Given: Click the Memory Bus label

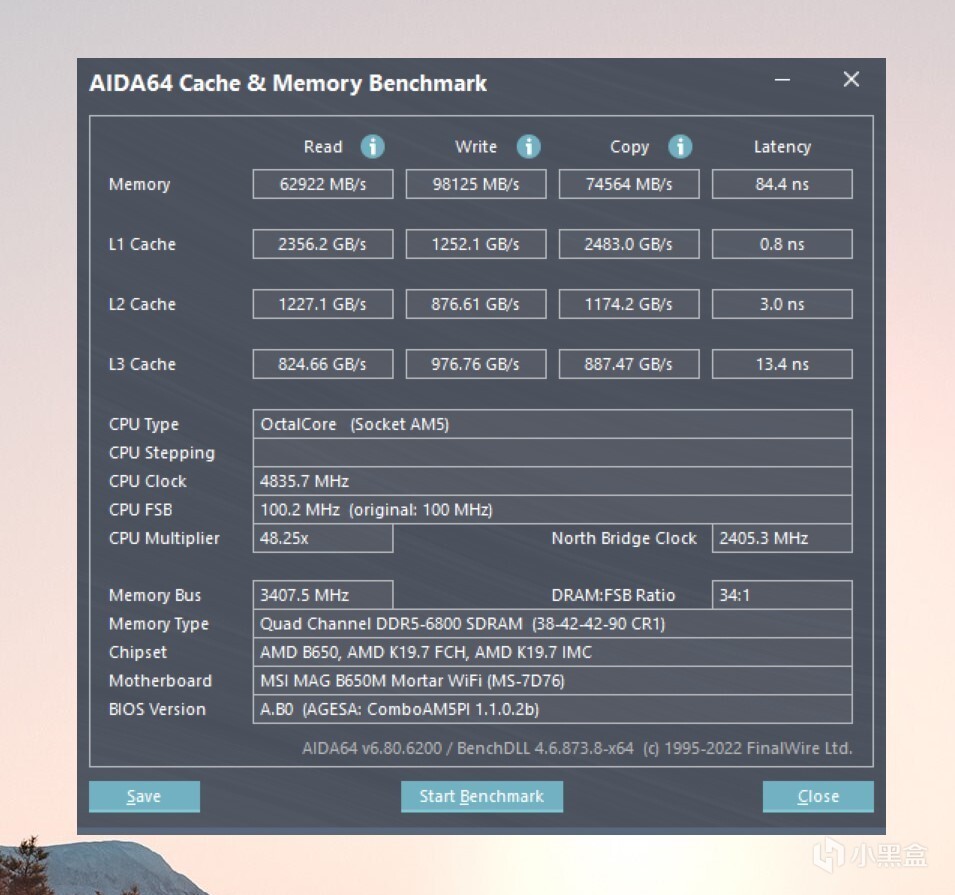Looking at the screenshot, I should pyautogui.click(x=155, y=595).
